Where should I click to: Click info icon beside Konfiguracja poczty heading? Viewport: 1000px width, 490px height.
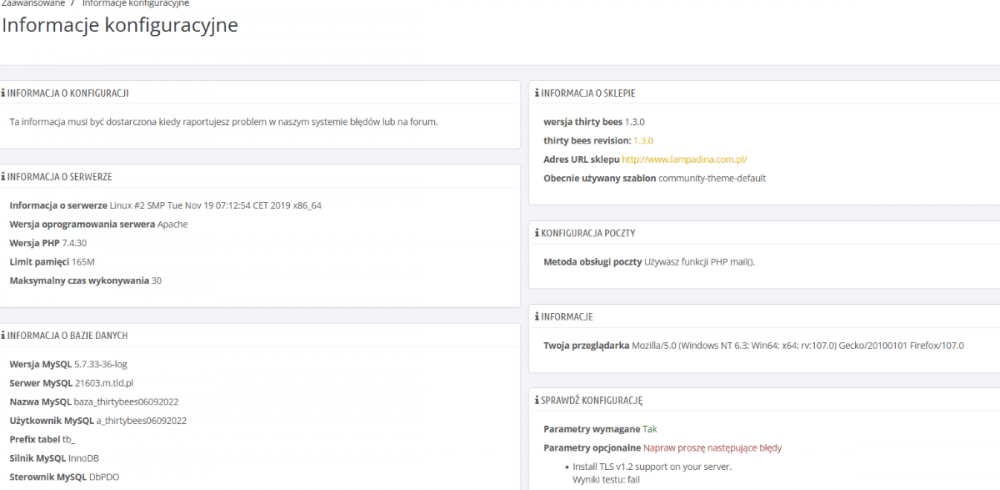[537, 233]
